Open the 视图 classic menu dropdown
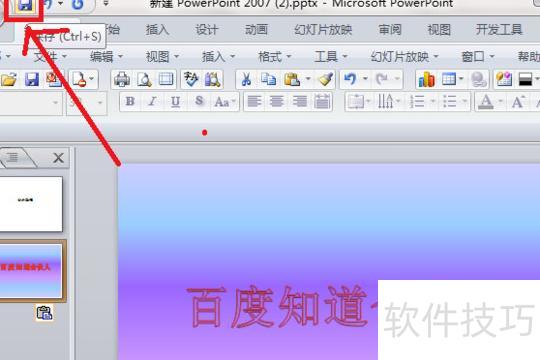 [162, 56]
